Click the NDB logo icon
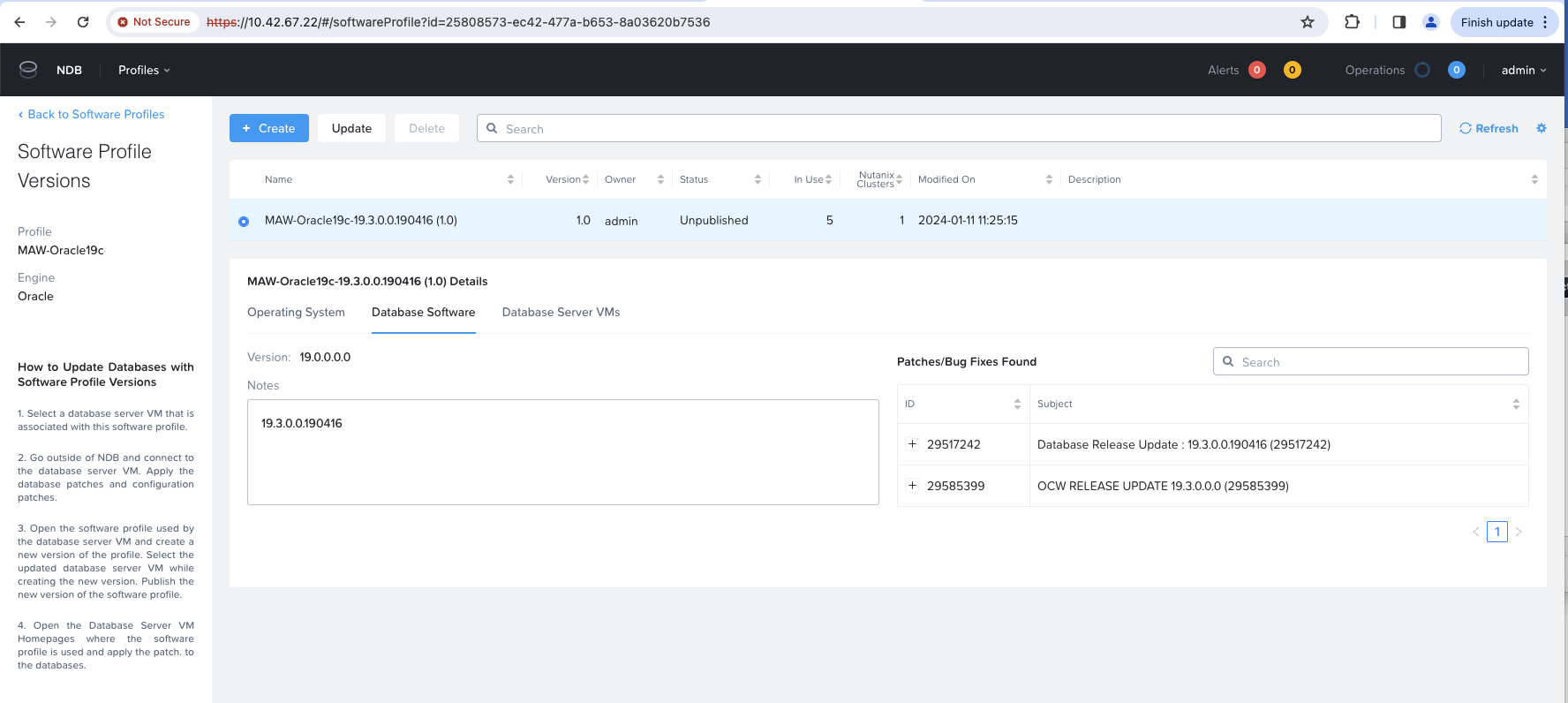This screenshot has height=703, width=1568. point(28,70)
